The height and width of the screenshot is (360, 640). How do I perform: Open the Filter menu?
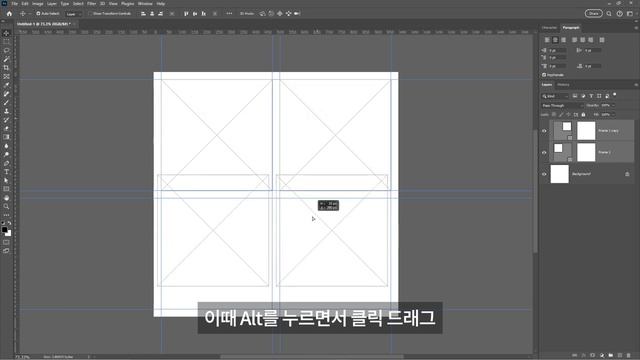click(x=91, y=4)
